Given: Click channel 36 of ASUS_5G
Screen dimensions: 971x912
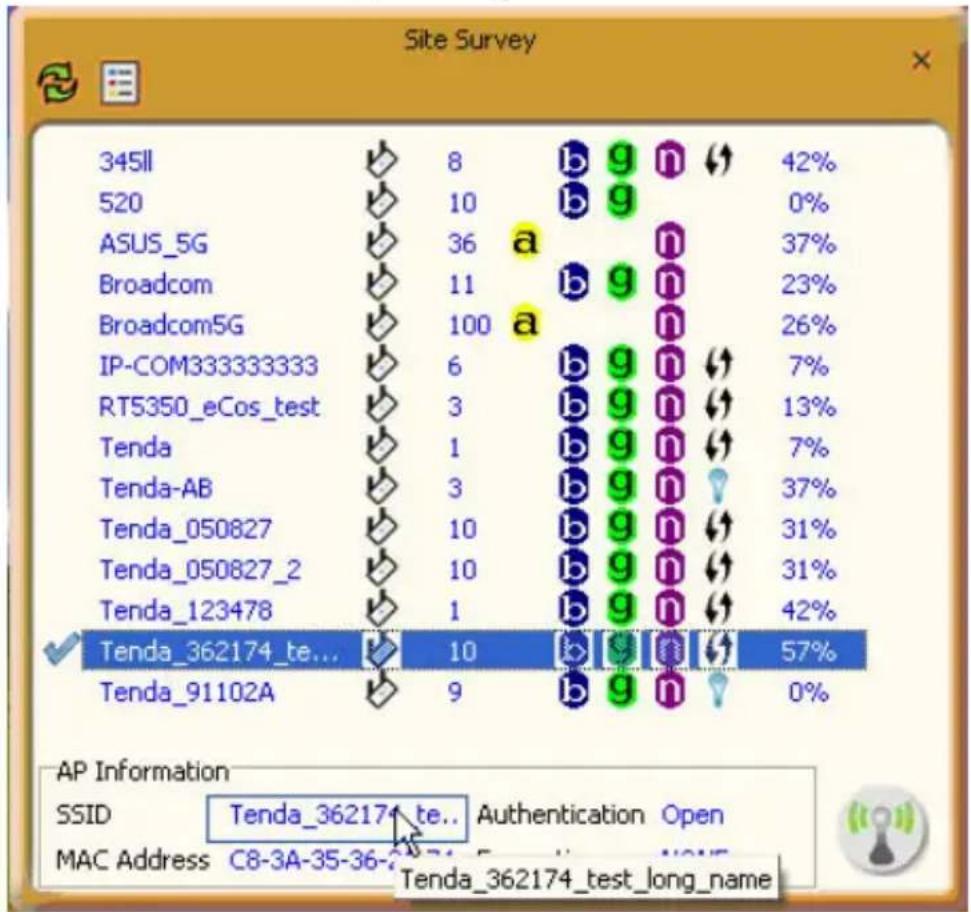Looking at the screenshot, I should point(462,244).
